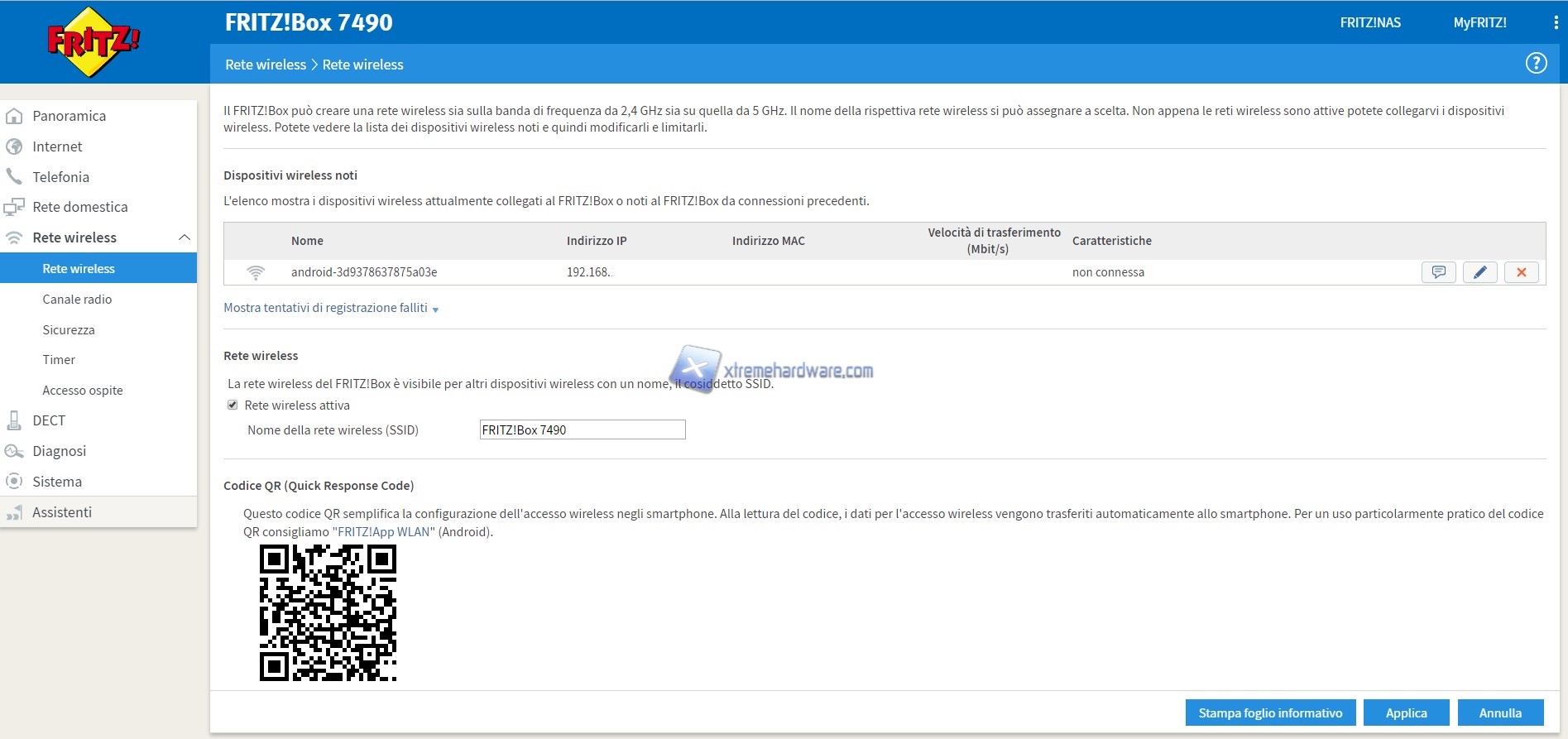This screenshot has height=739, width=1568.
Task: Open FRITZ!NAS from the top bar
Action: 1370,22
